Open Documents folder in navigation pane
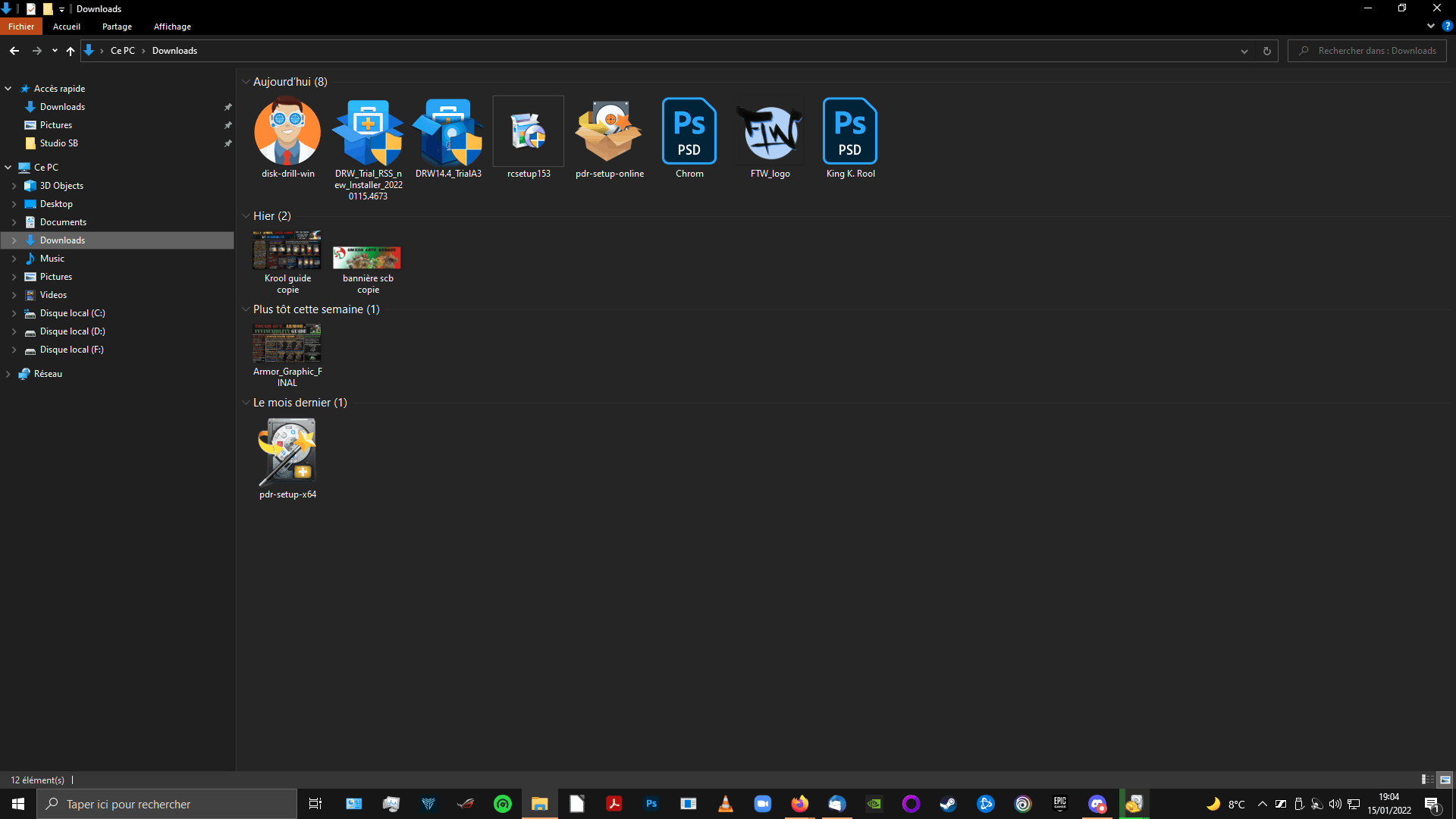 coord(63,222)
